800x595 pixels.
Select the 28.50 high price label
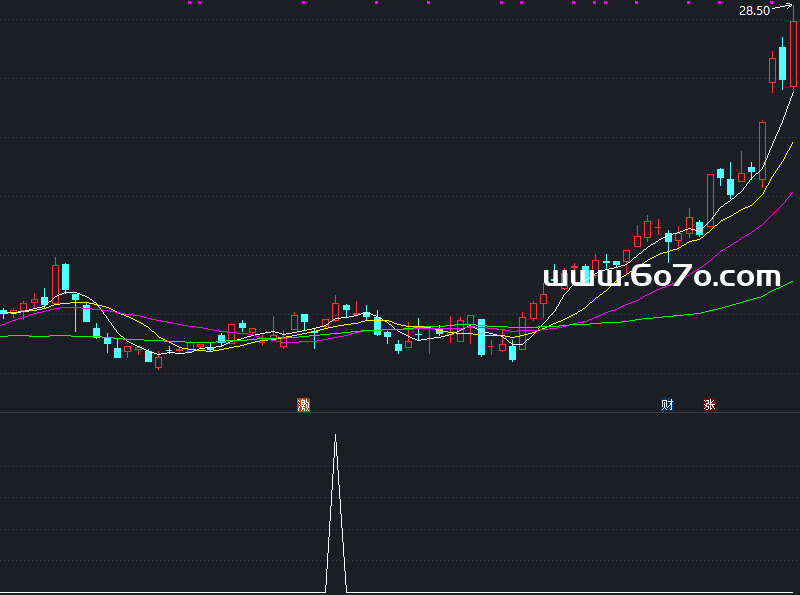click(x=754, y=11)
